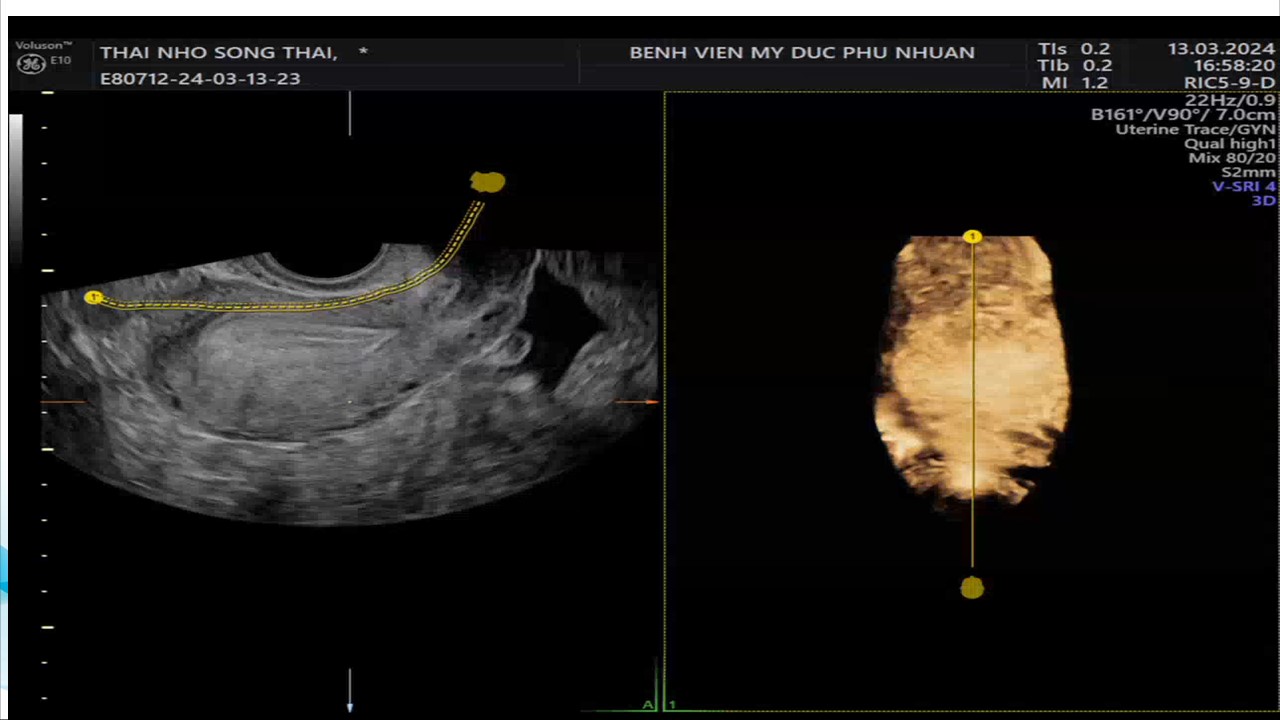Click the orange marker at the left edge of the 2D image
The width and height of the screenshot is (1280, 720).
click(62, 402)
